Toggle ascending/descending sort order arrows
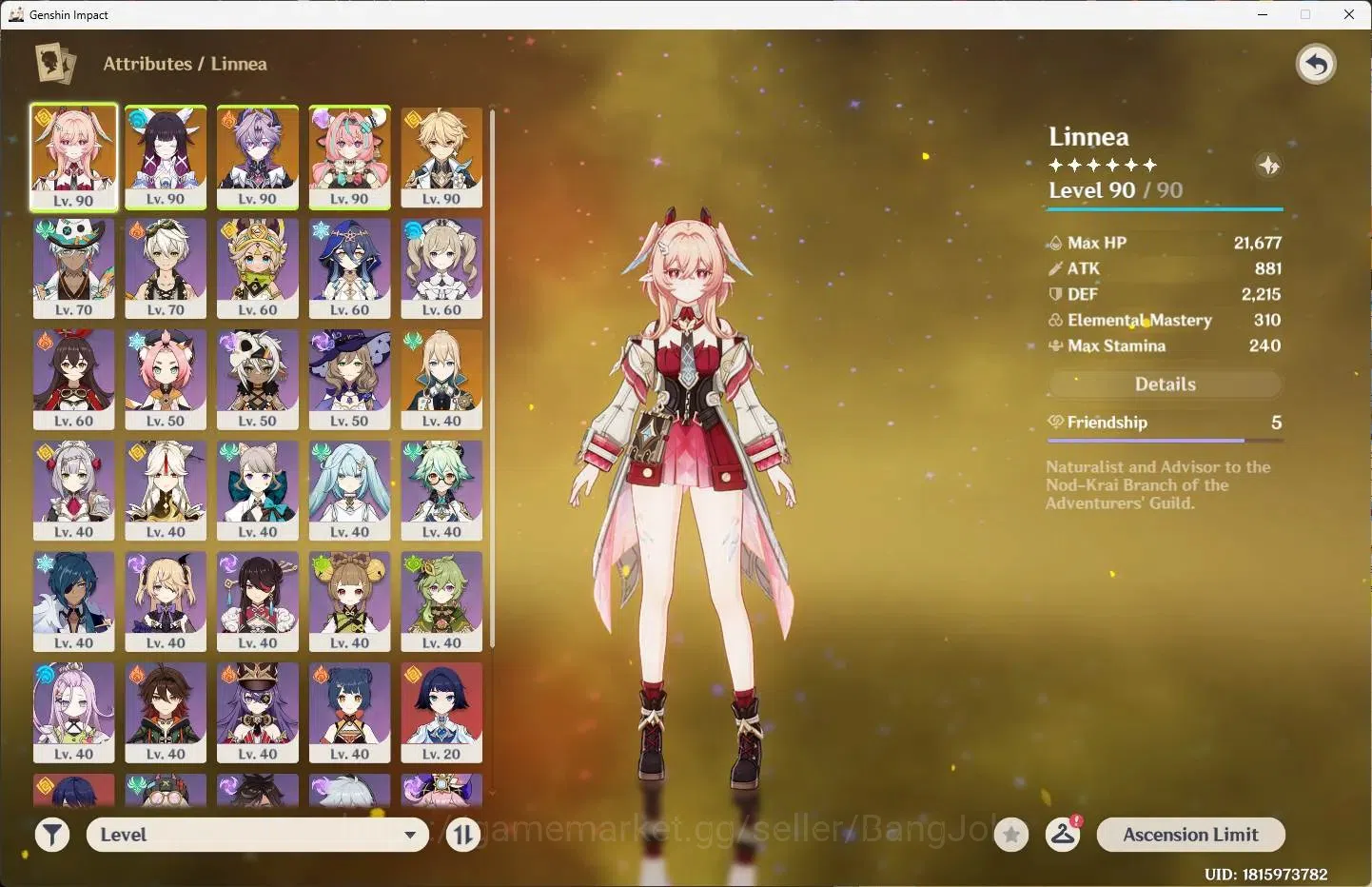The width and height of the screenshot is (1372, 887). point(463,835)
